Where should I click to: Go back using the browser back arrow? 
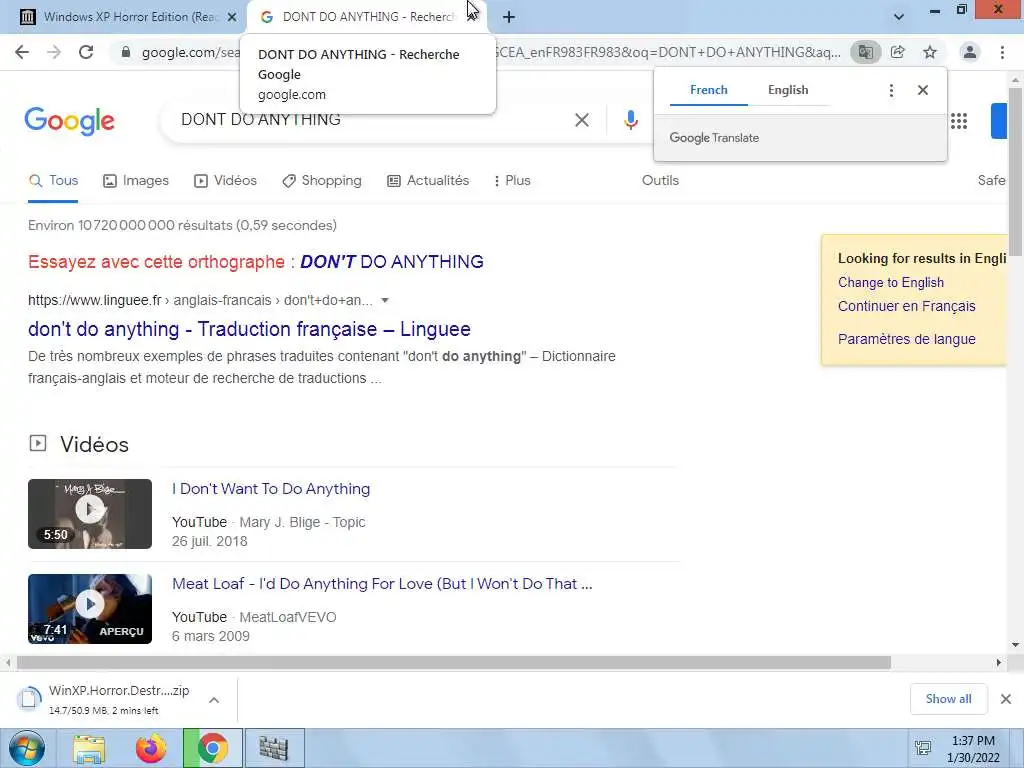22,52
